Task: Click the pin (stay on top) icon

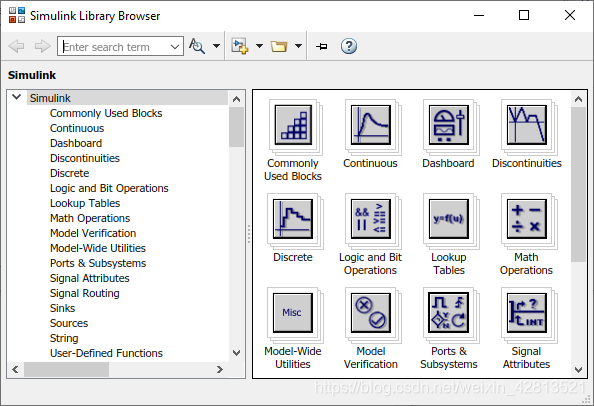Action: click(322, 46)
